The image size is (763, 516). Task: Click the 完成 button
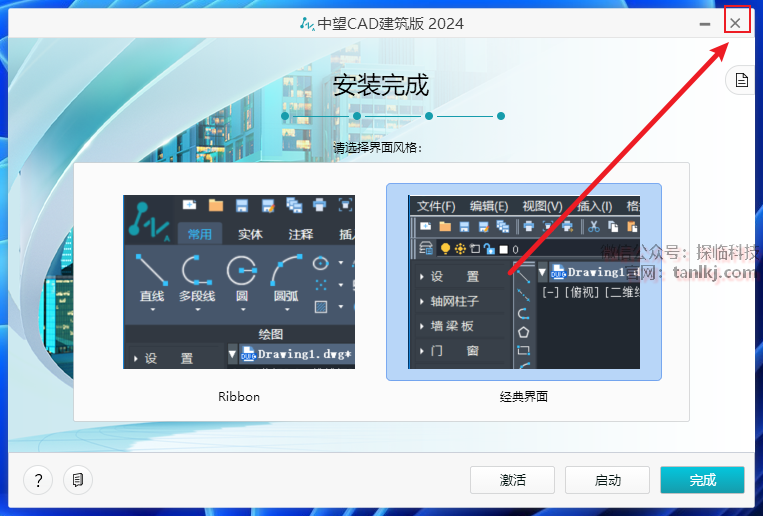coord(702,480)
